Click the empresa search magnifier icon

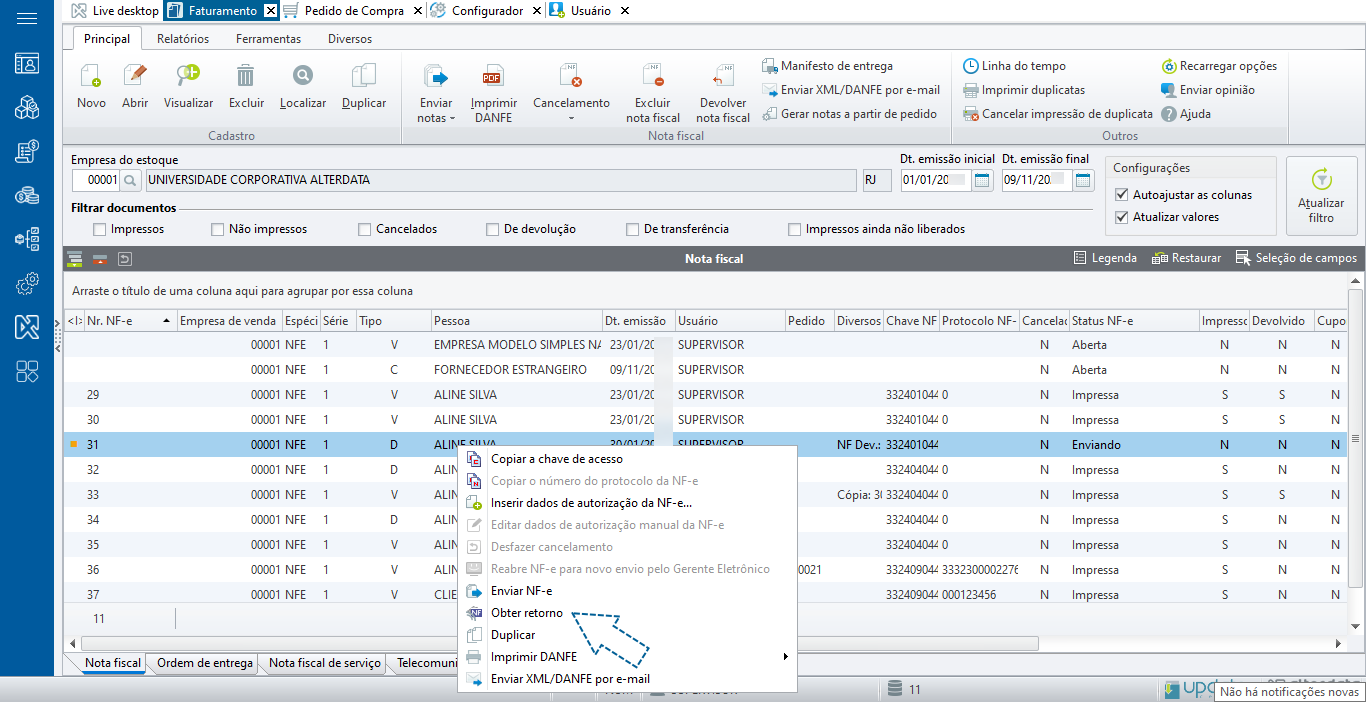[130, 180]
